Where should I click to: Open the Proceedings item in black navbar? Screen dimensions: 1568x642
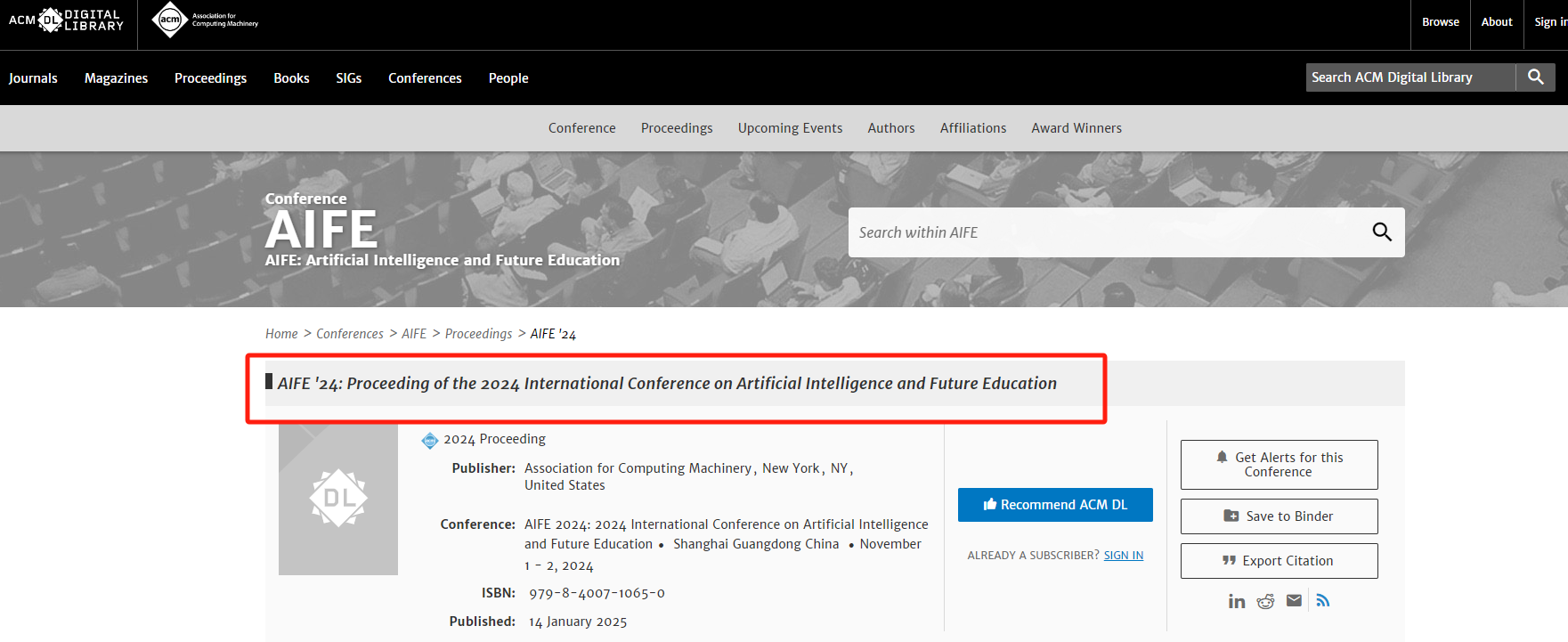coord(210,78)
